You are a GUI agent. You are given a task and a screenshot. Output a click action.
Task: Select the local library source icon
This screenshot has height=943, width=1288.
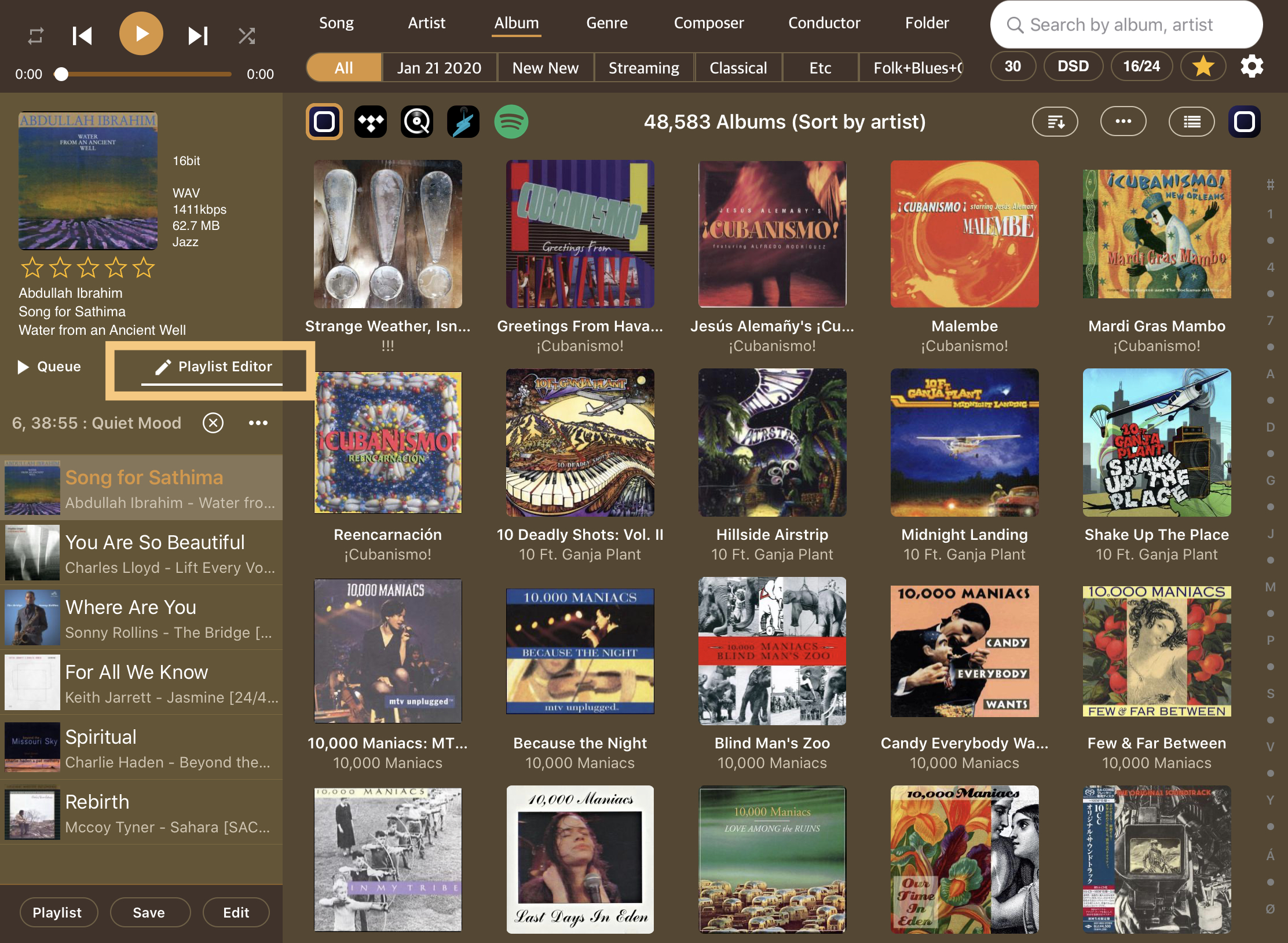324,122
